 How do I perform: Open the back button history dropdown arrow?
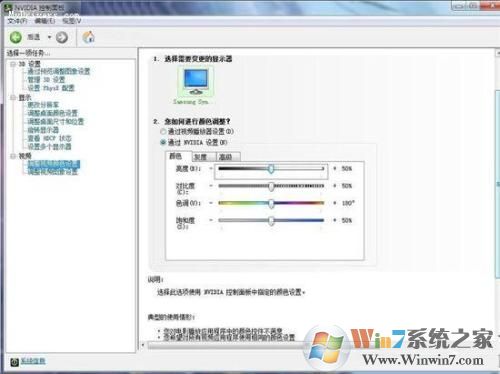click(49, 37)
